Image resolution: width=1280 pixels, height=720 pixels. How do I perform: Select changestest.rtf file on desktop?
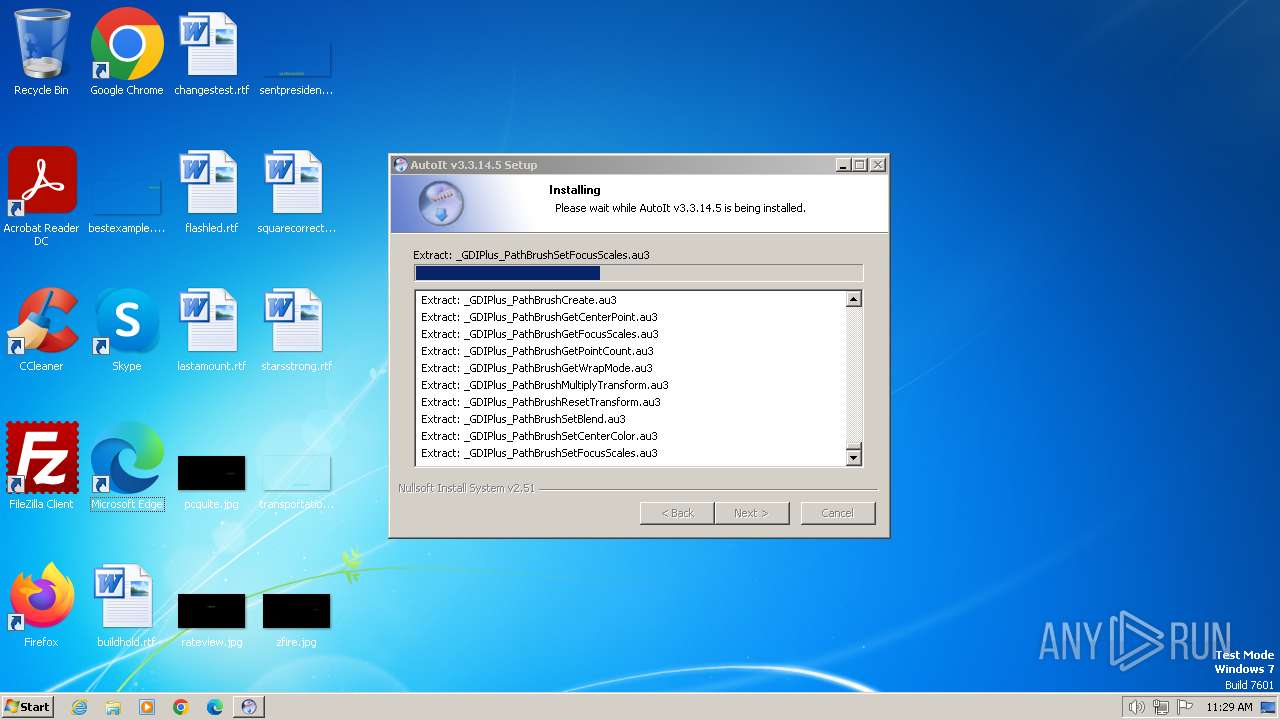click(211, 52)
